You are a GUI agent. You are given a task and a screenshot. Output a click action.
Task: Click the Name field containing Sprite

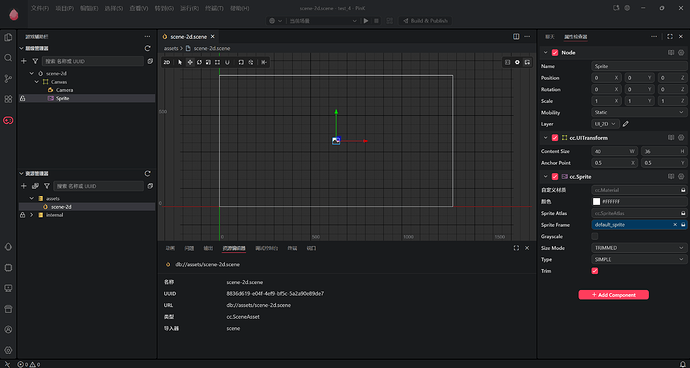click(x=639, y=66)
